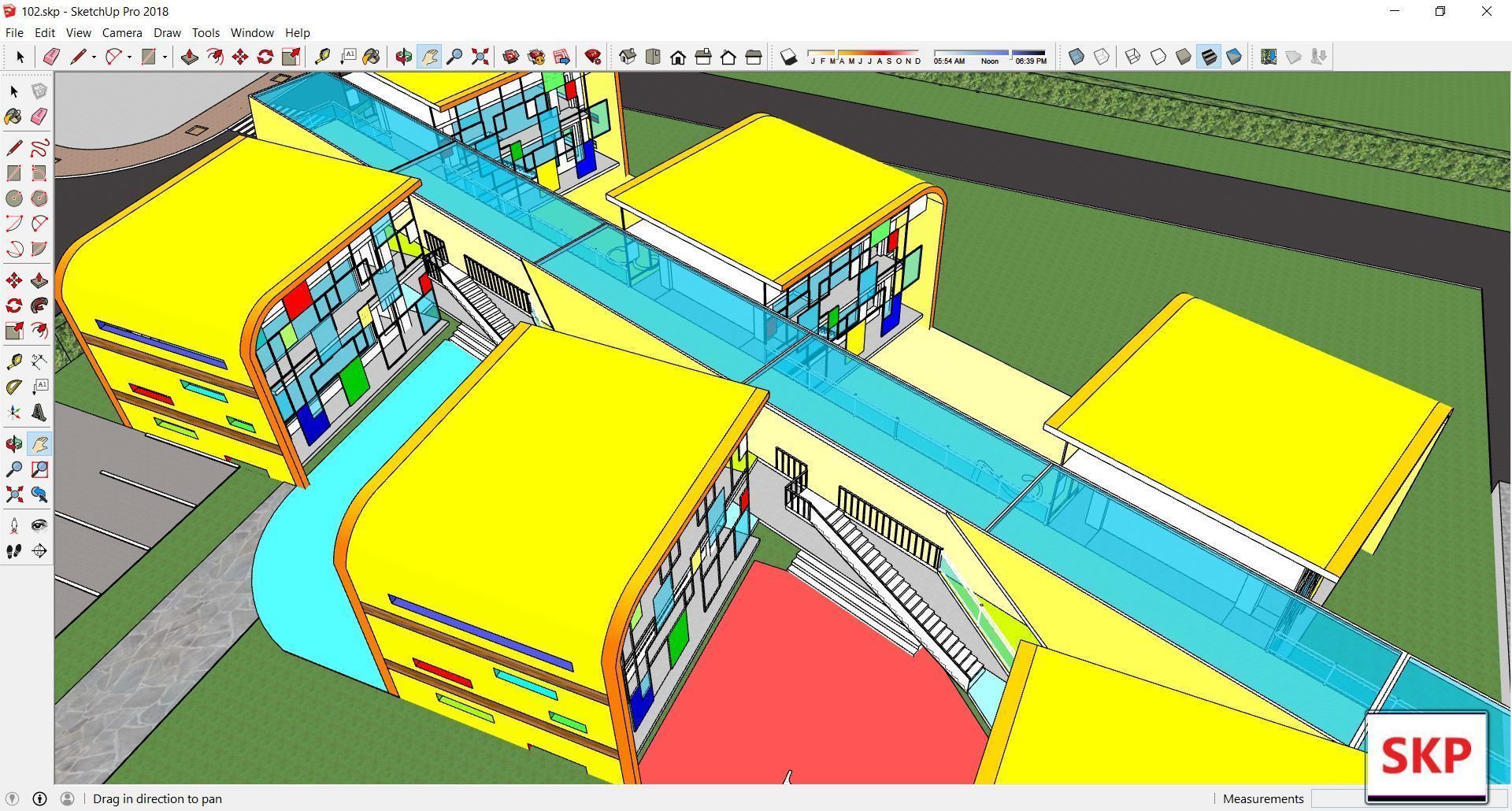Switch to Front view house icon
The width and height of the screenshot is (1512, 811).
coord(678,57)
